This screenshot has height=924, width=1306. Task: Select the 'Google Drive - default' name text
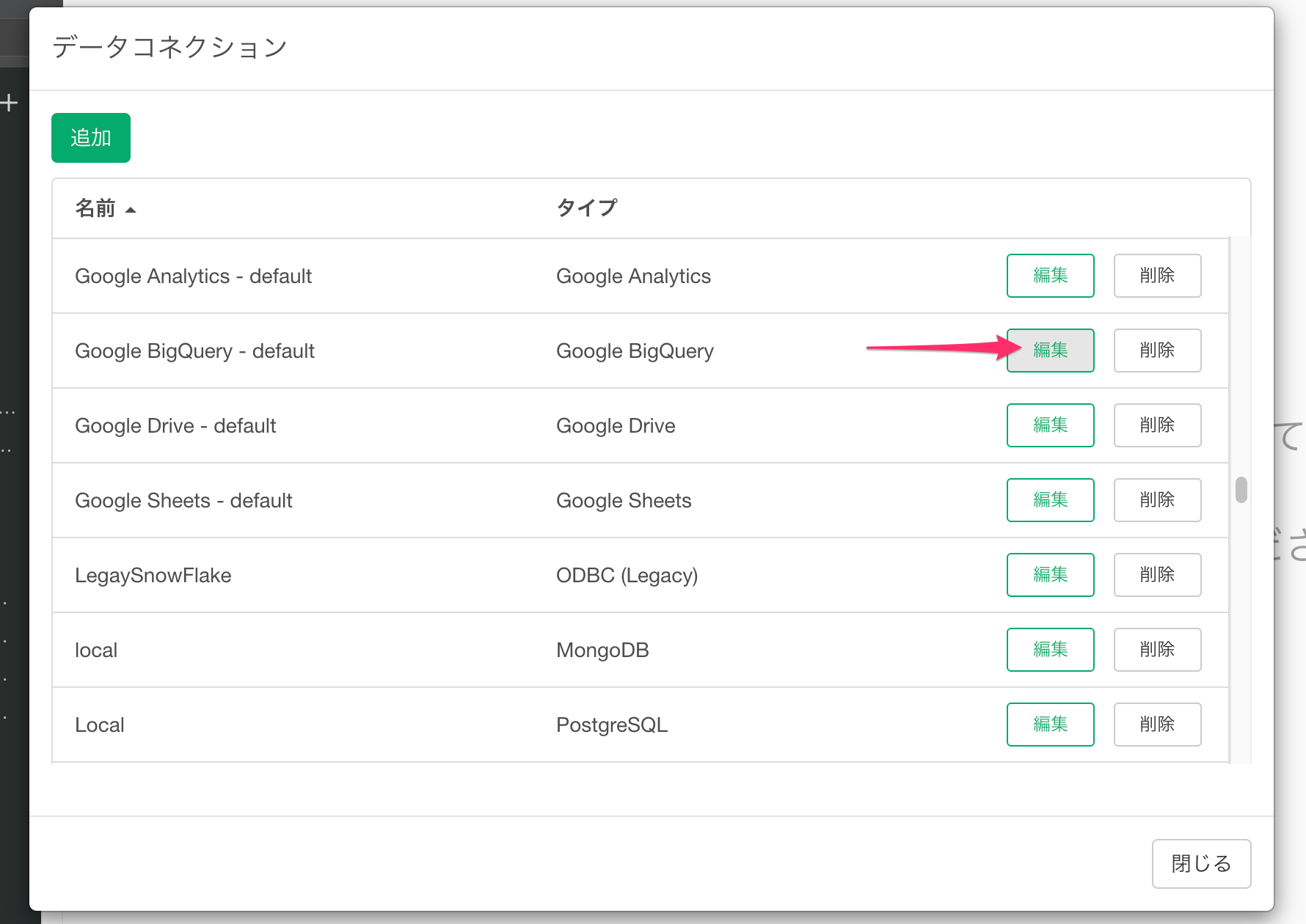tap(175, 426)
